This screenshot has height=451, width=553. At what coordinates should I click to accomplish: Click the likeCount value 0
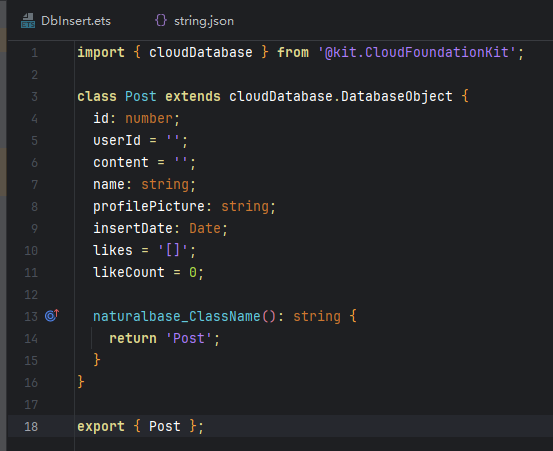coord(193,272)
